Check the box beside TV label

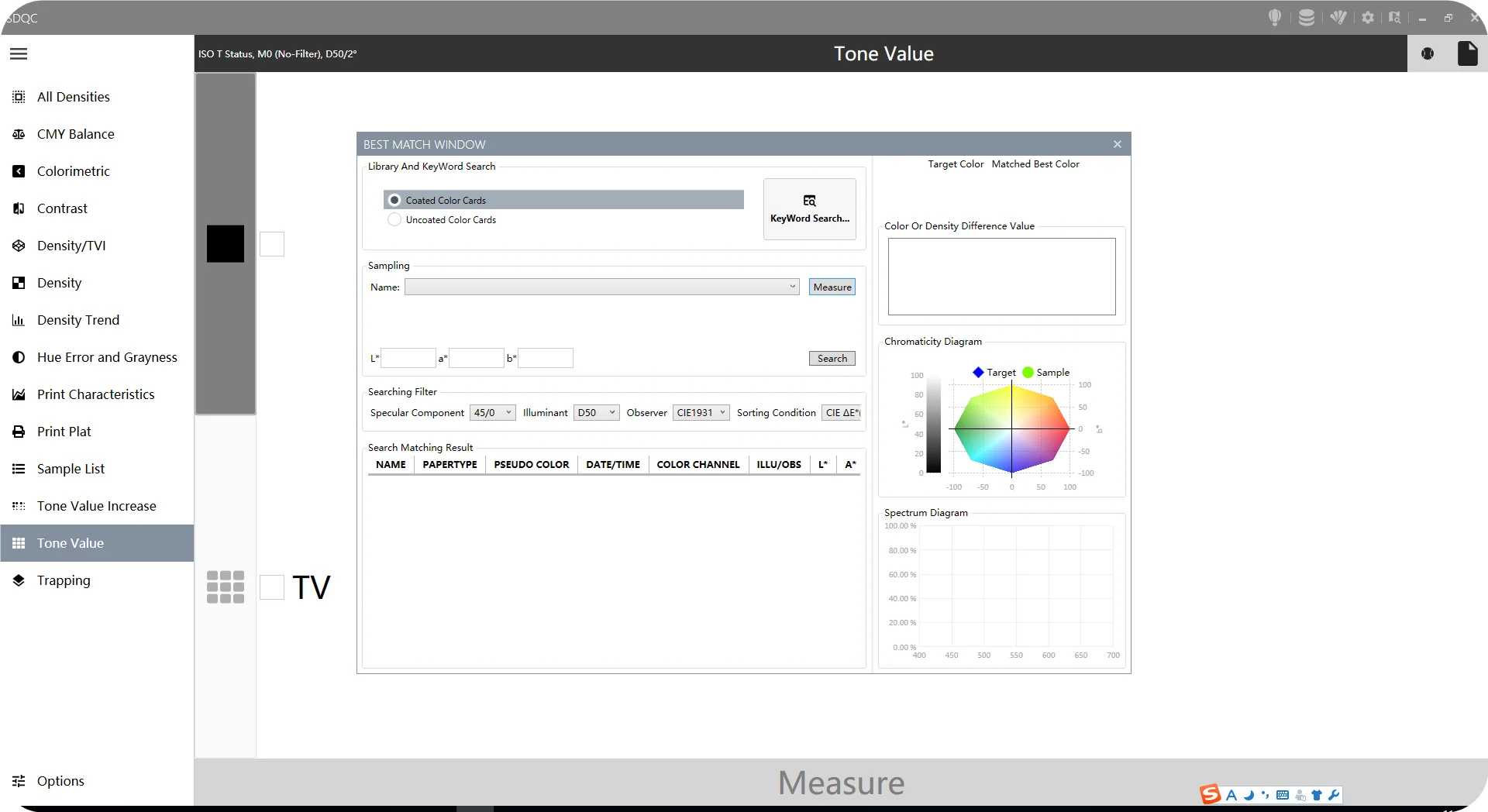272,587
